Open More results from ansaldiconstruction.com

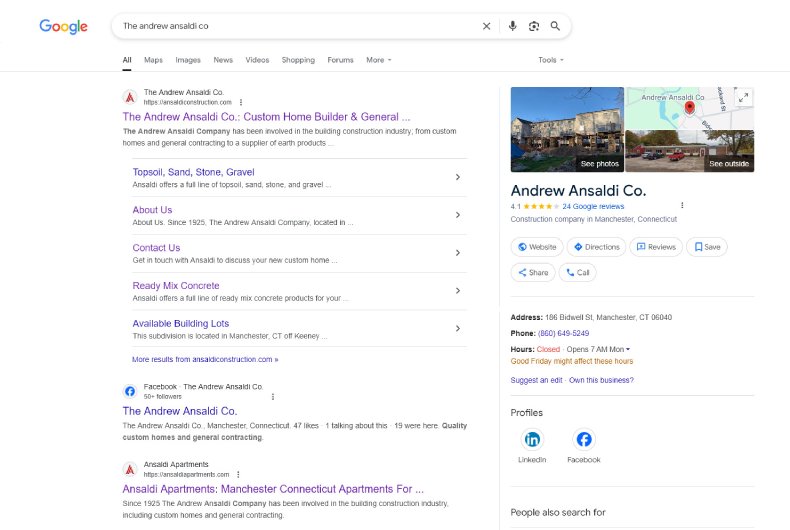(x=205, y=359)
